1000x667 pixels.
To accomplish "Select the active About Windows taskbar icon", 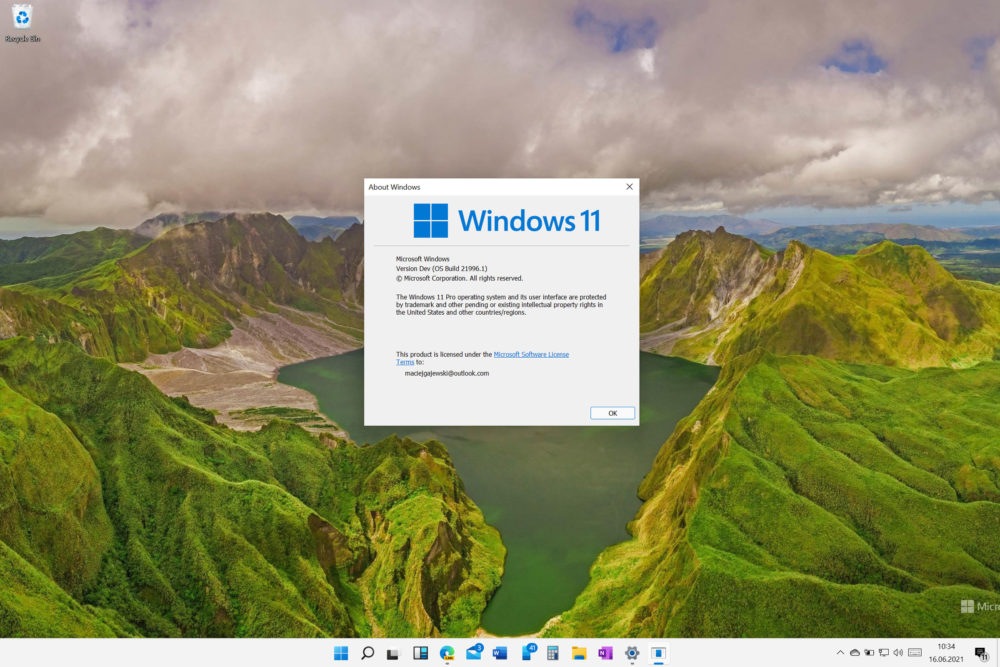I will coord(659,653).
